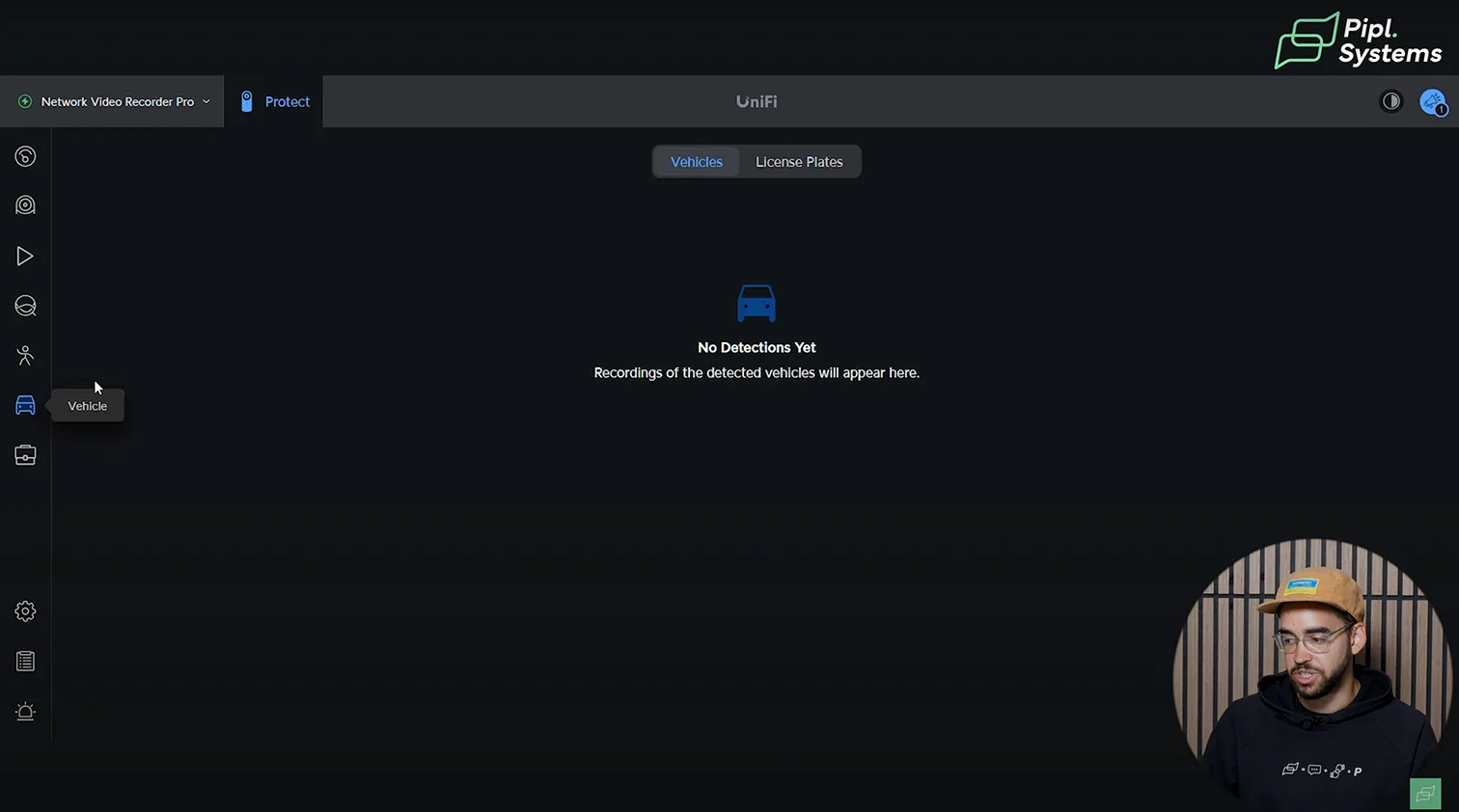The height and width of the screenshot is (812, 1459).
Task: Open the Alarm siren sidebar icon
Action: (x=25, y=712)
